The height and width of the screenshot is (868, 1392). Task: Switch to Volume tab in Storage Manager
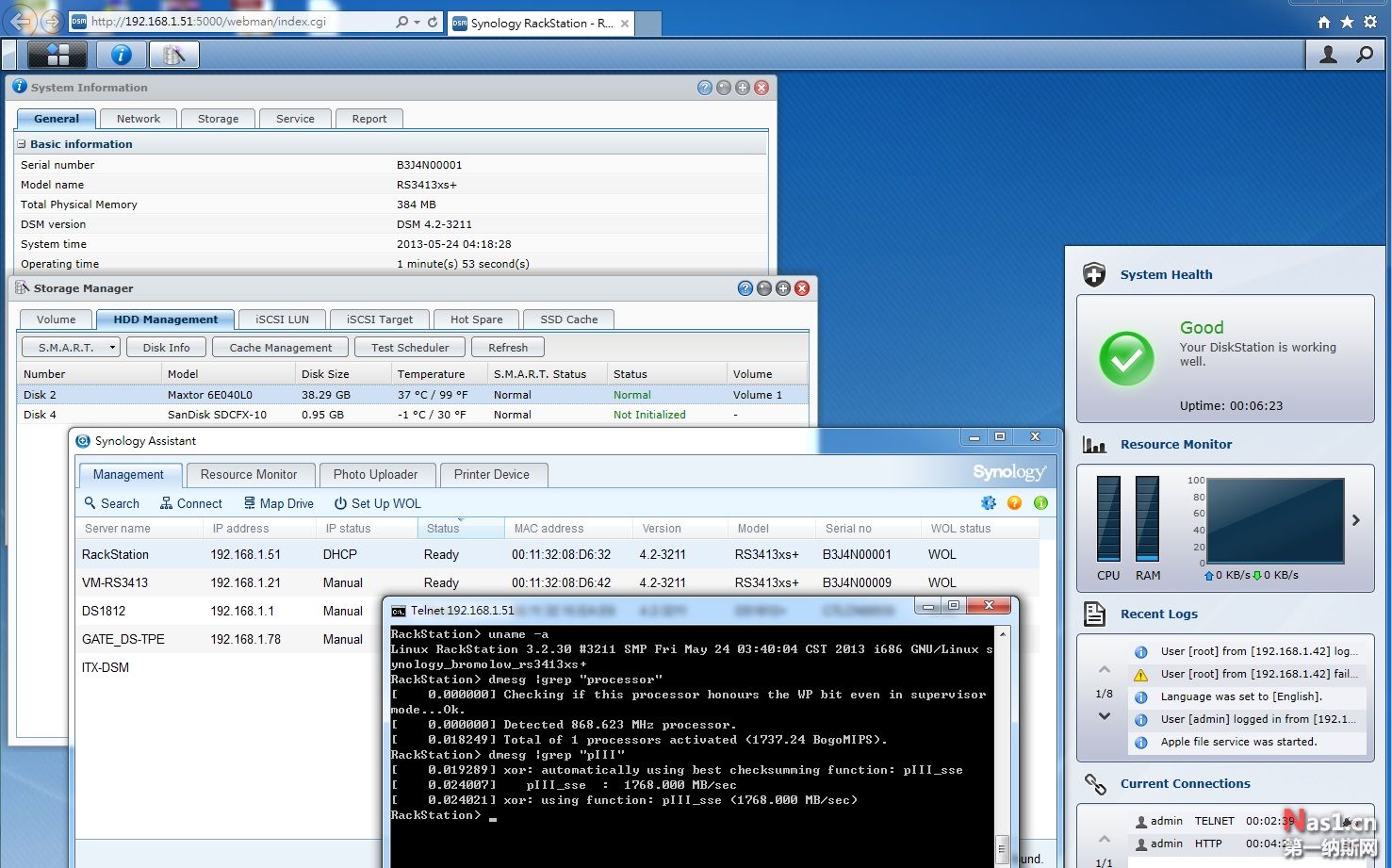[56, 319]
